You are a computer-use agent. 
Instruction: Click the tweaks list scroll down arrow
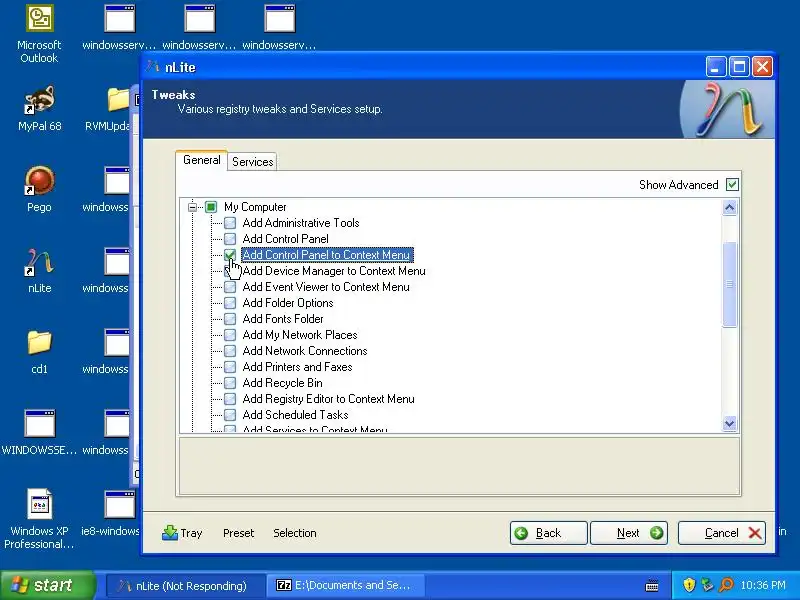[x=730, y=423]
